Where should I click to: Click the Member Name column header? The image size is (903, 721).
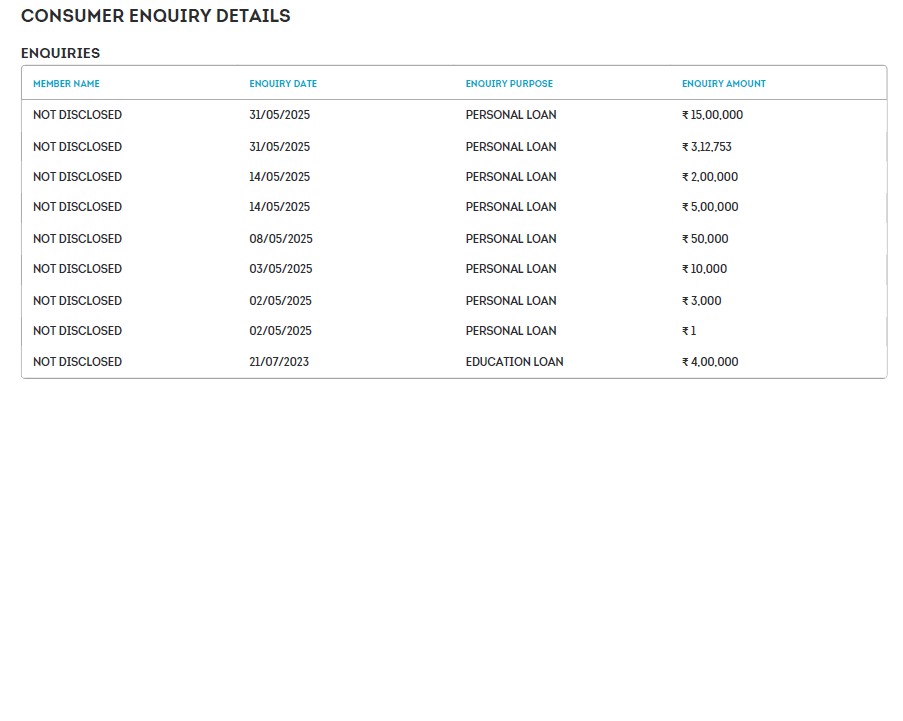coord(66,84)
